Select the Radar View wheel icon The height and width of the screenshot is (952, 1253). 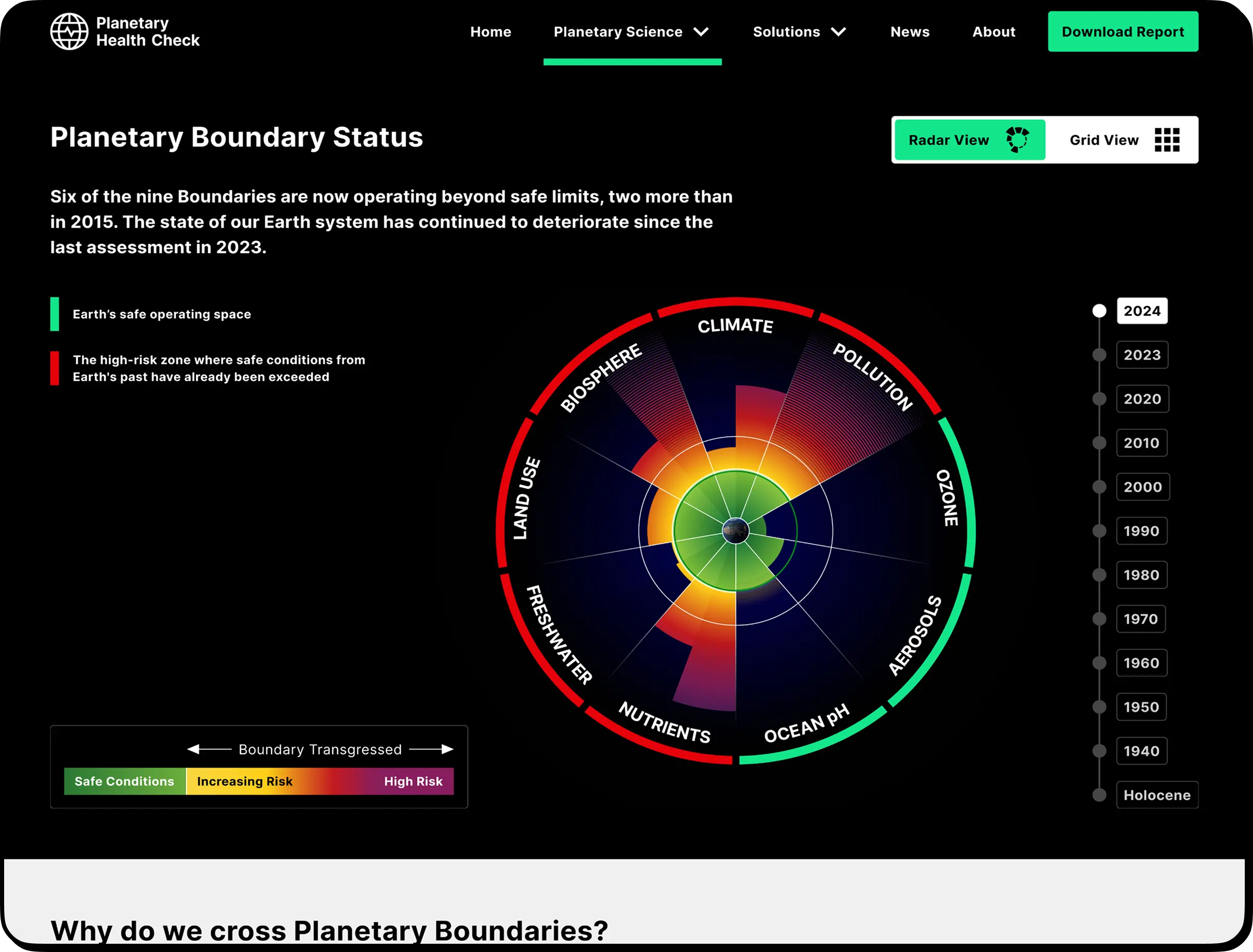[1017, 140]
